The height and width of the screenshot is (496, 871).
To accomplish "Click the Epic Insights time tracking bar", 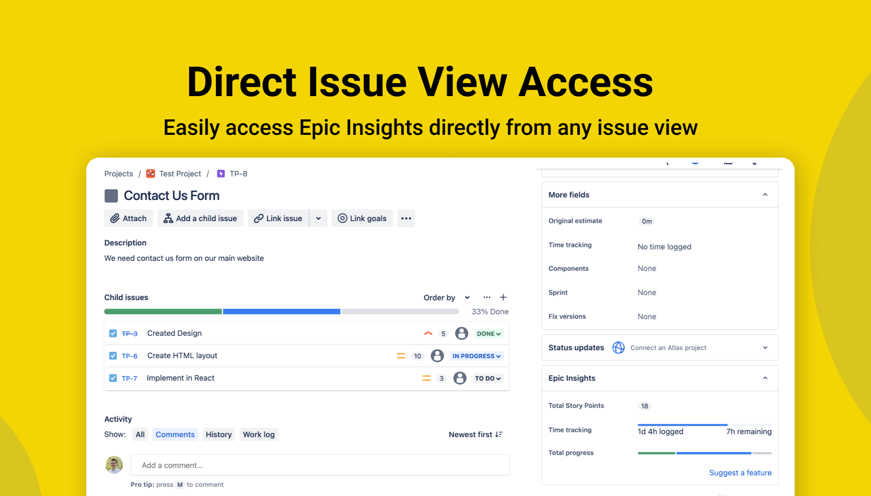I will pos(704,425).
